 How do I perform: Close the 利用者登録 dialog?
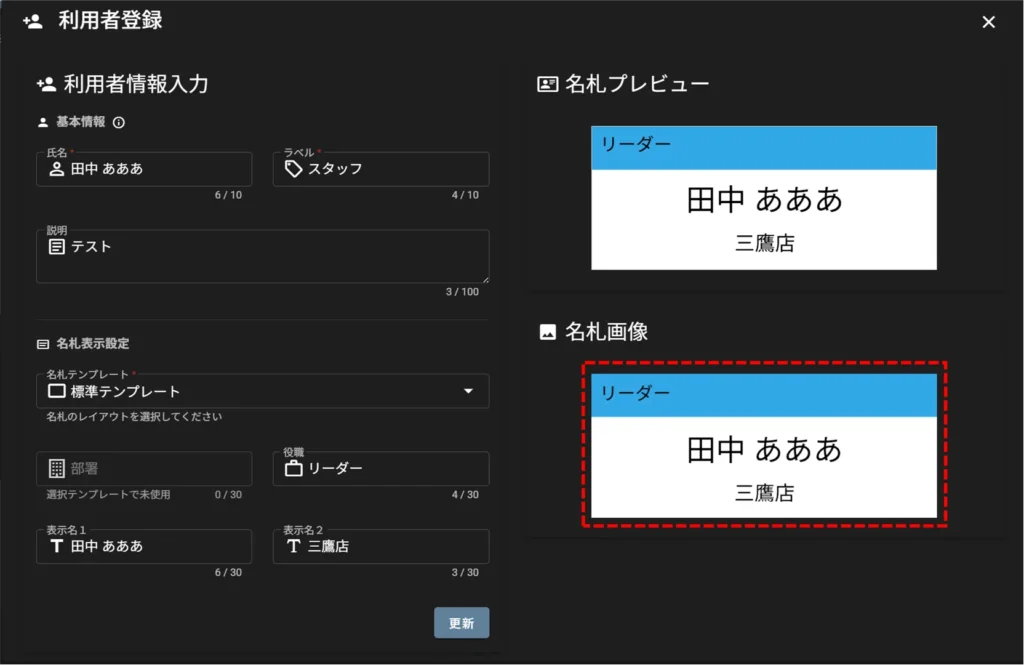[x=988, y=22]
